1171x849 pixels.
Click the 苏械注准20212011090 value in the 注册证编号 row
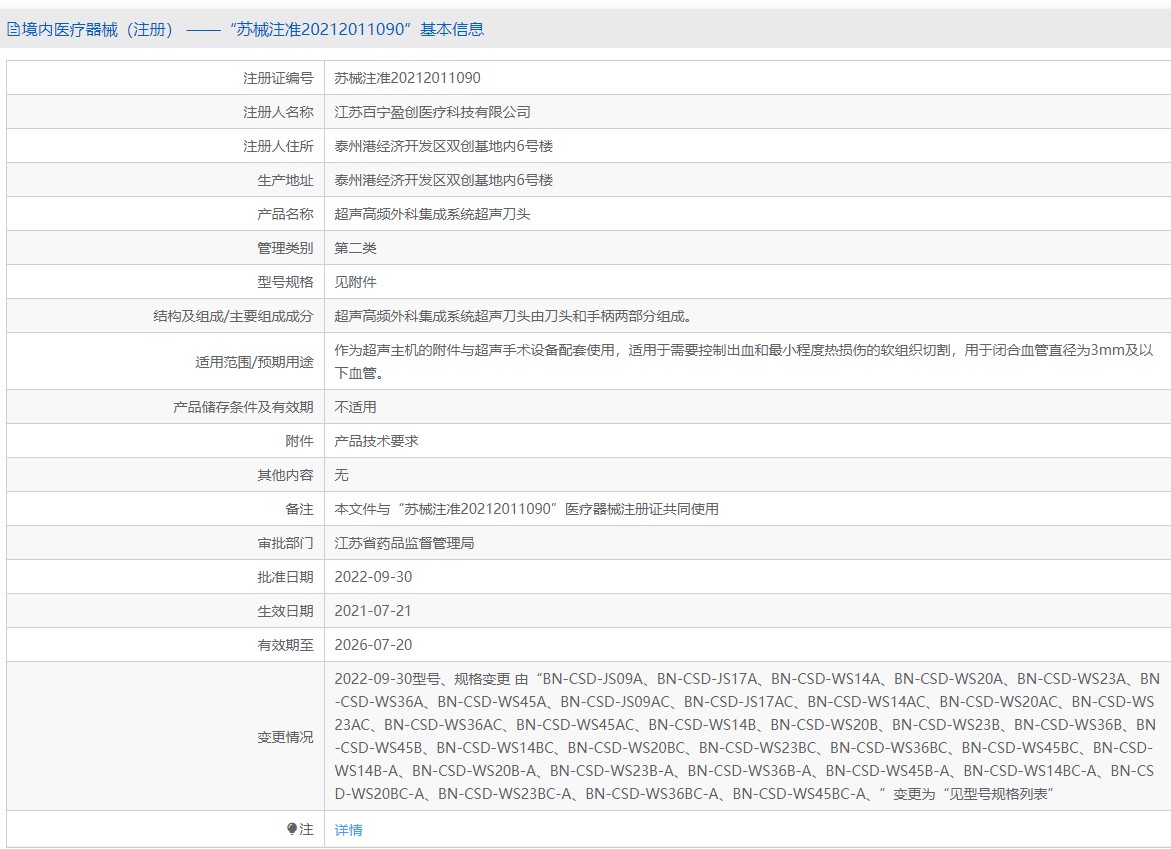coord(407,78)
